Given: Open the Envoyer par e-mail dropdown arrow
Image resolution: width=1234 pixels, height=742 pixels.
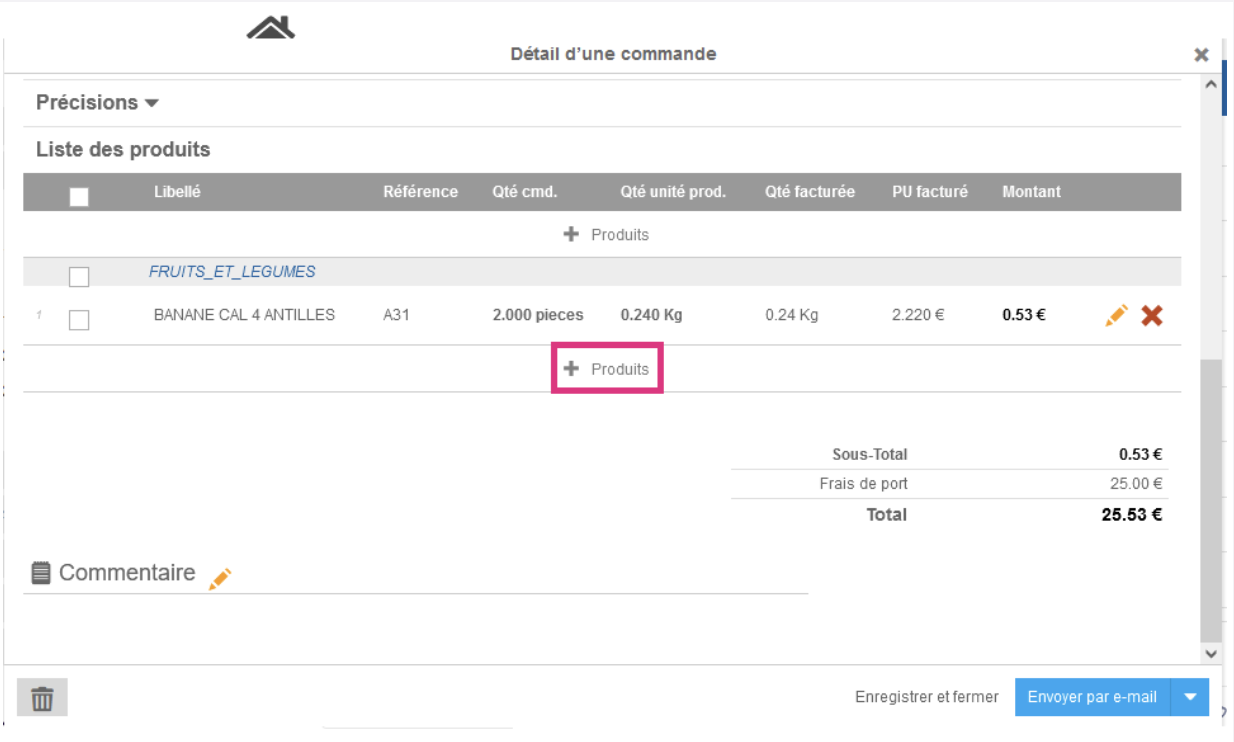Looking at the screenshot, I should coord(1190,698).
